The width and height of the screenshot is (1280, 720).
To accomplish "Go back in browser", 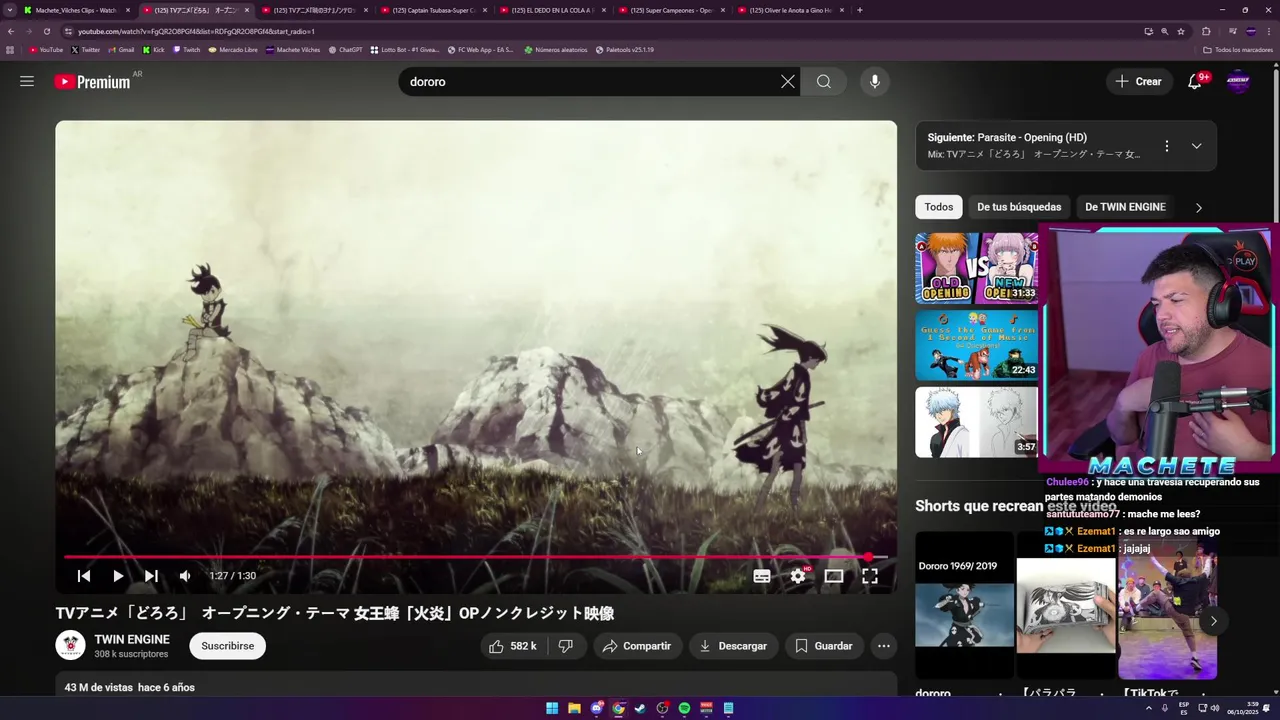I will [x=11, y=31].
